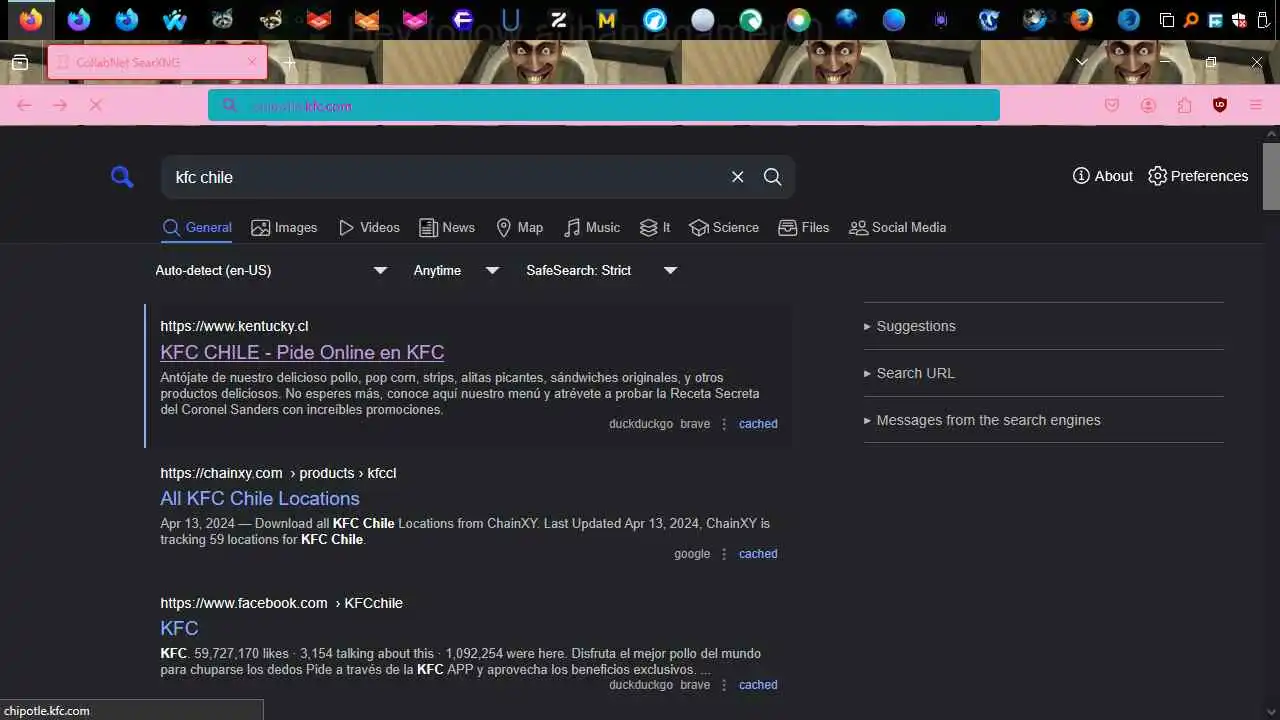This screenshot has width=1280, height=720.
Task: Open the pink fox box taskbar icon
Action: [415, 19]
